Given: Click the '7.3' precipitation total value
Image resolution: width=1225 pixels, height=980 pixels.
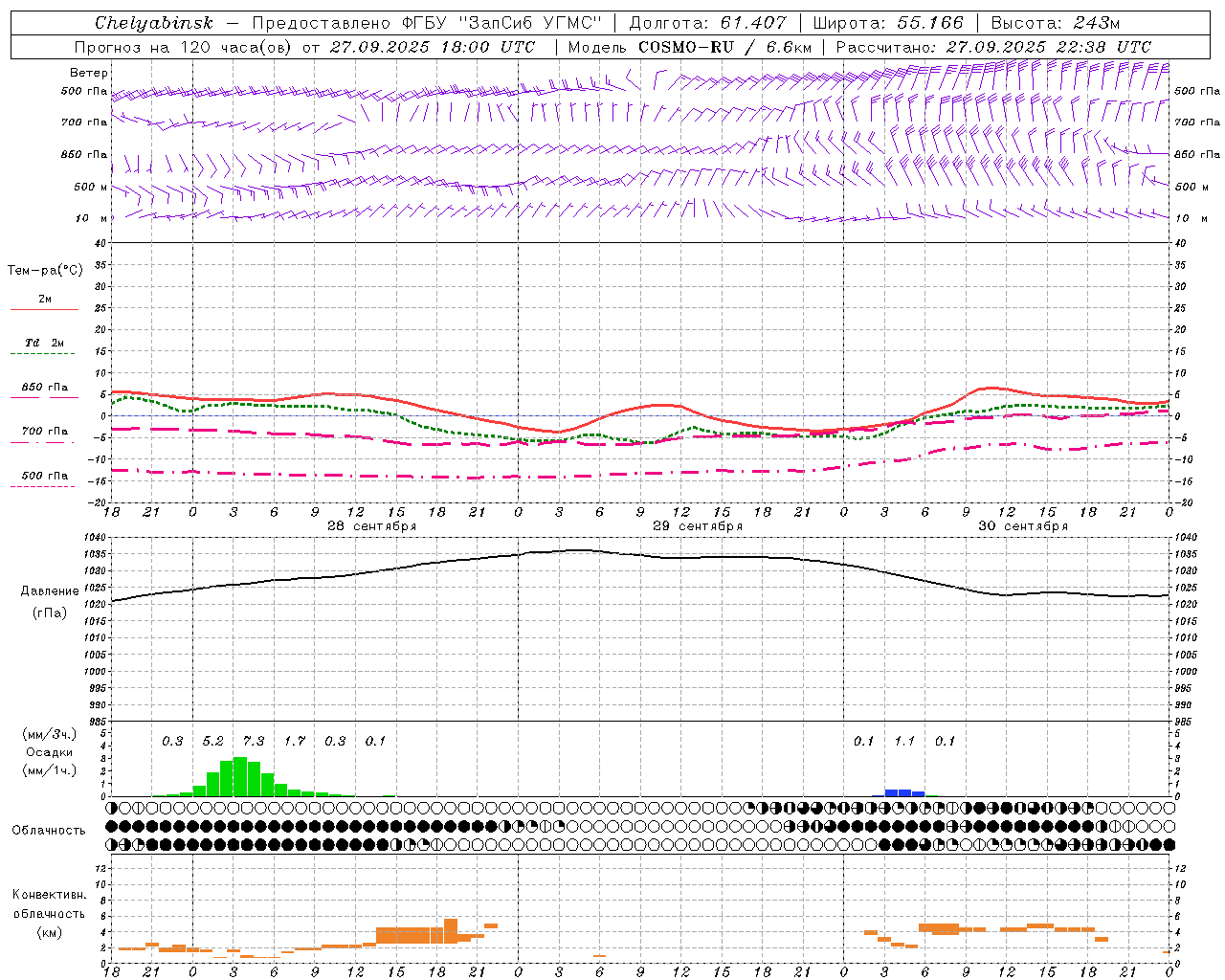Looking at the screenshot, I should click(x=254, y=741).
